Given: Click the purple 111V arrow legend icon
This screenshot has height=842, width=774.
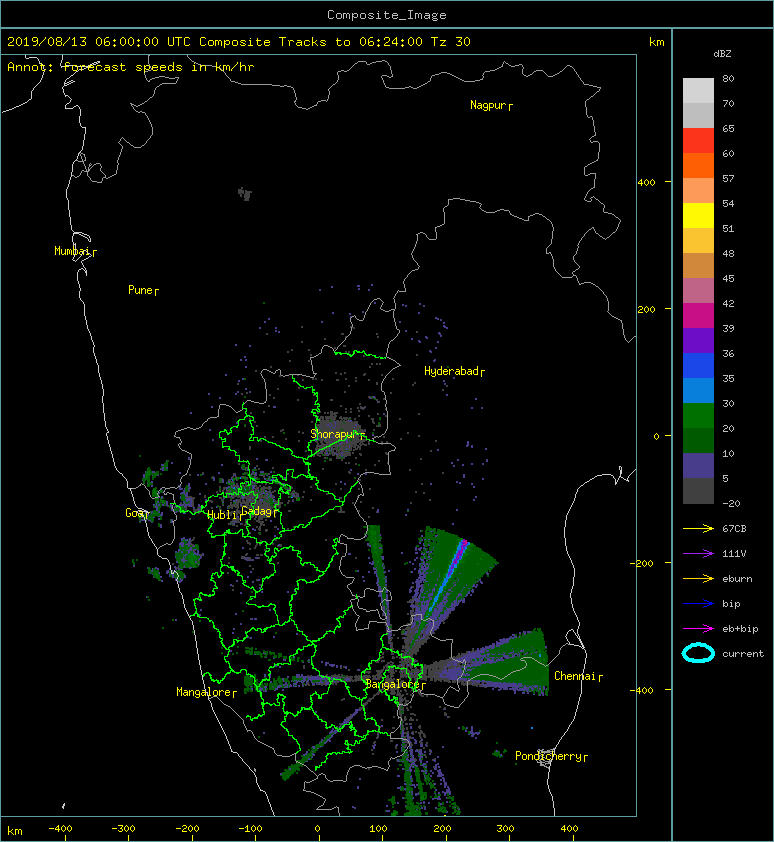Looking at the screenshot, I should point(698,553).
